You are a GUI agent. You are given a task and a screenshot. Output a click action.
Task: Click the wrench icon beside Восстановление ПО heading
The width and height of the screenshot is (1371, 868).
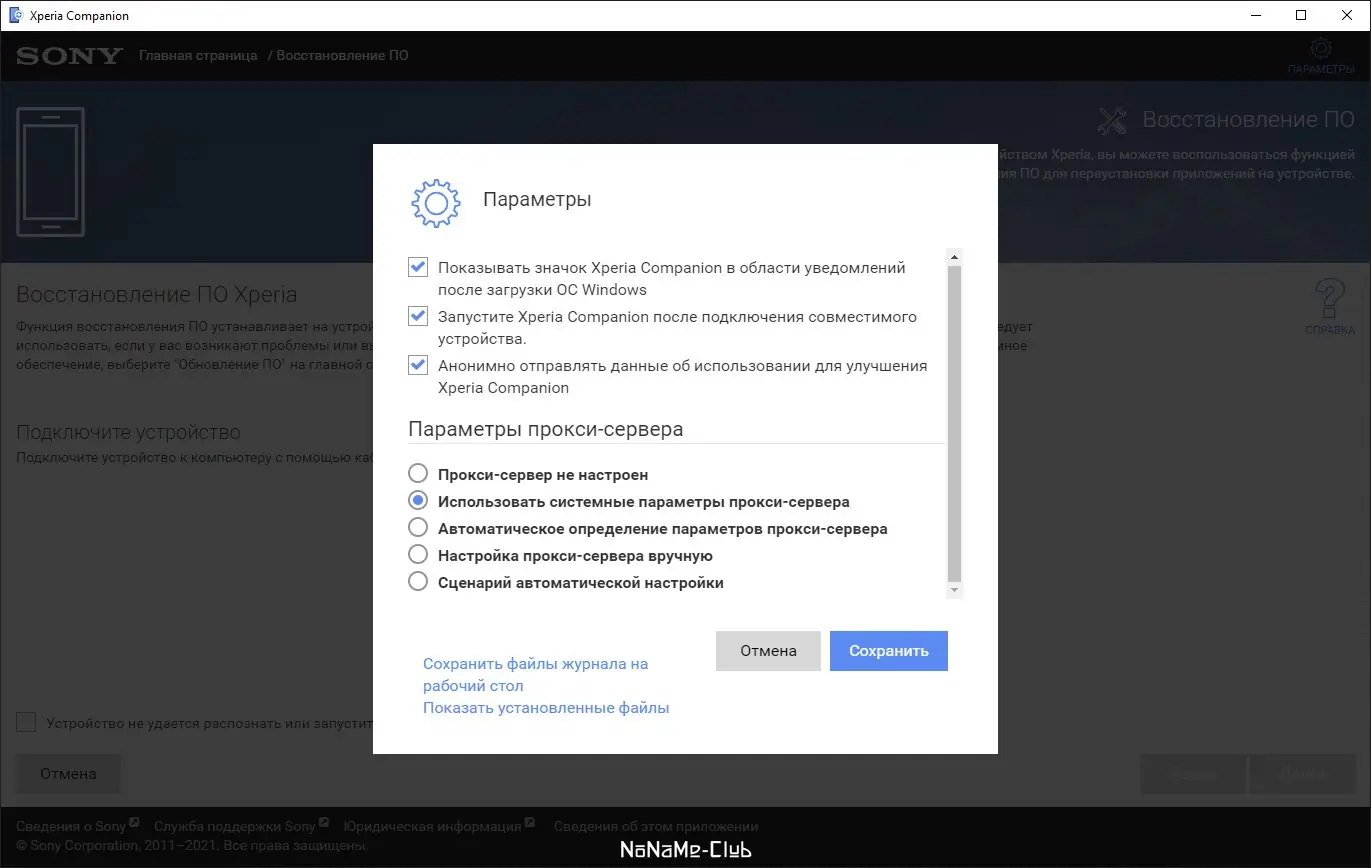[1112, 120]
